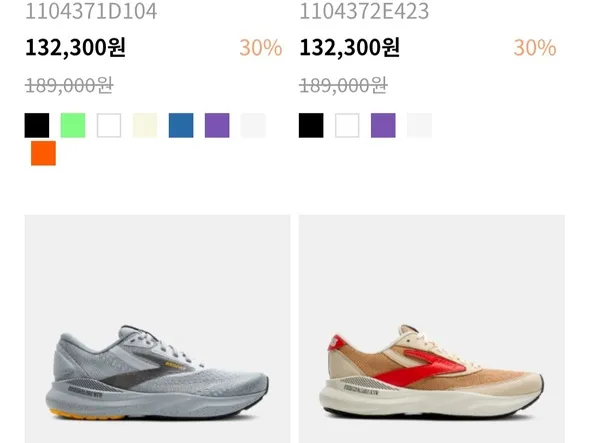Open the gray running shoe product image
The height and width of the screenshot is (443, 590).
[x=158, y=329]
